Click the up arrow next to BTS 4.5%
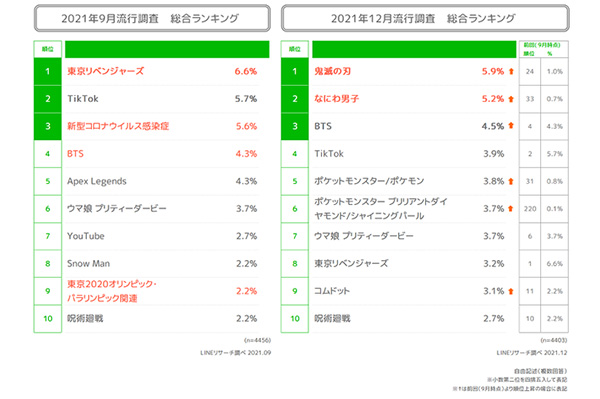The height and width of the screenshot is (399, 600). [511, 126]
